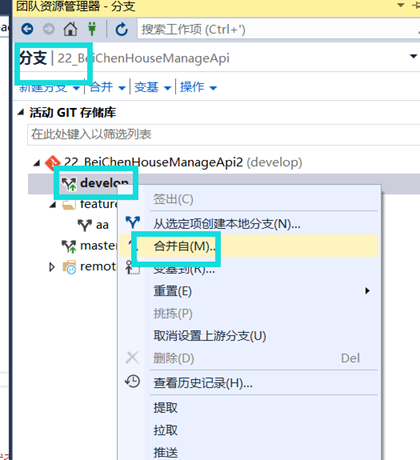Collapse the 活动 GIT 存储库 section
Image resolution: width=420 pixels, height=460 pixels.
tap(21, 112)
